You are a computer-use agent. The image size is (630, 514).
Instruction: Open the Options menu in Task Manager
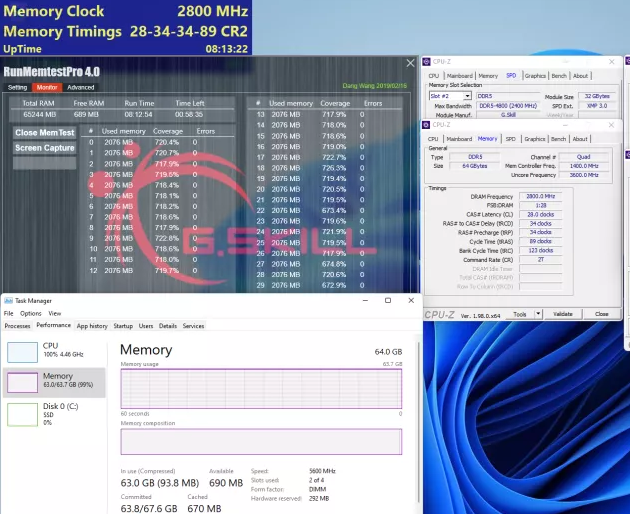pos(31,313)
